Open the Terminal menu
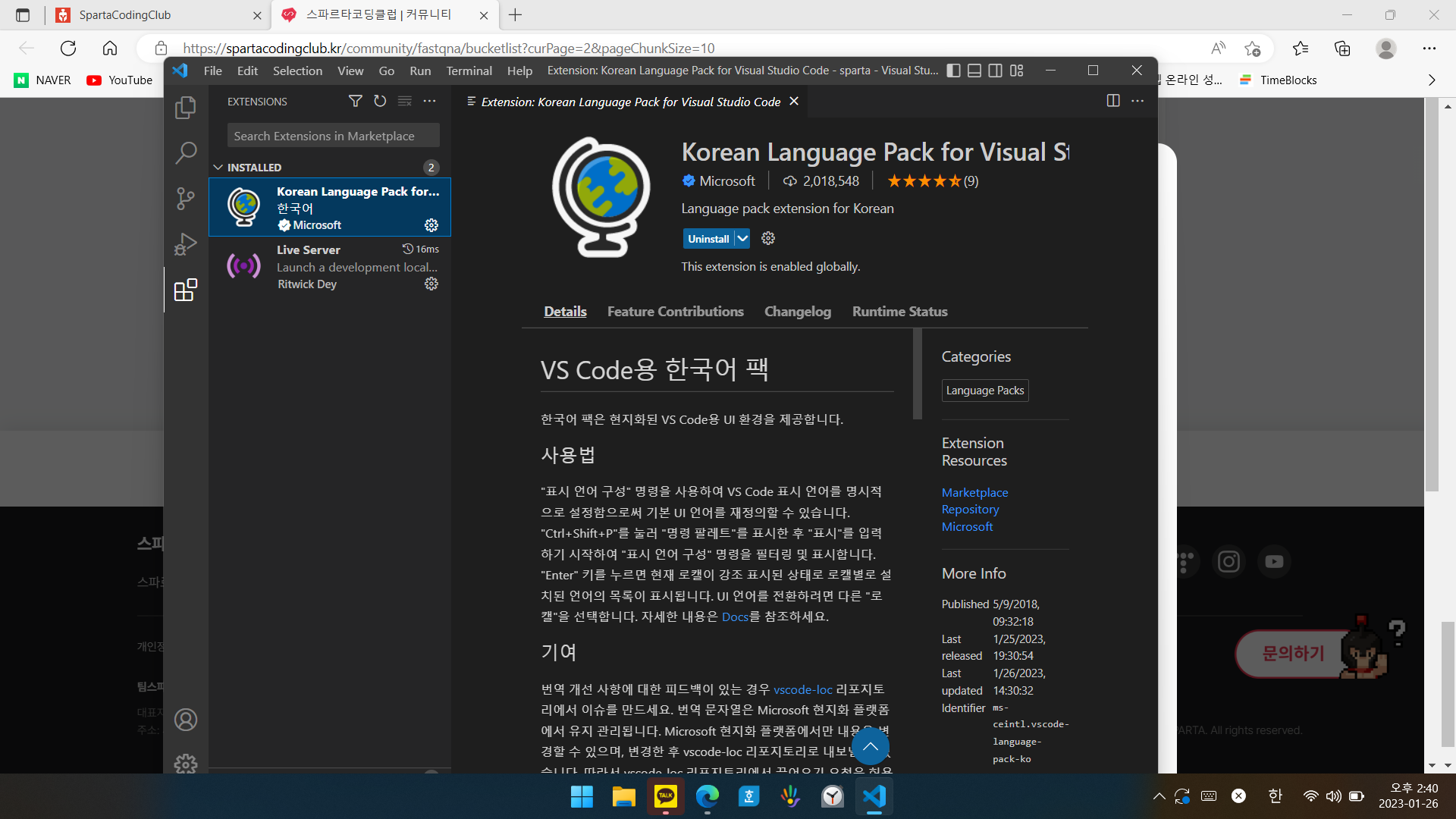Viewport: 1456px width, 819px height. pyautogui.click(x=469, y=71)
